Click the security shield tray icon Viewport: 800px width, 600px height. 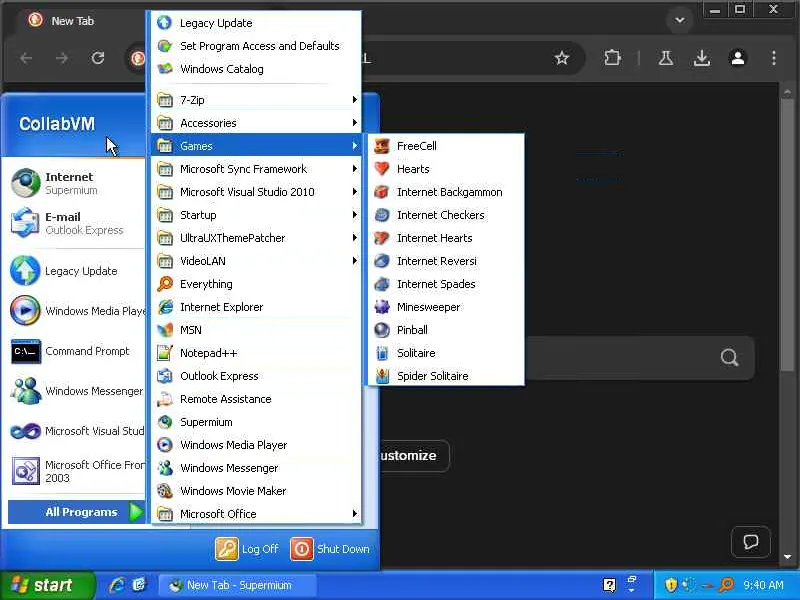point(671,585)
